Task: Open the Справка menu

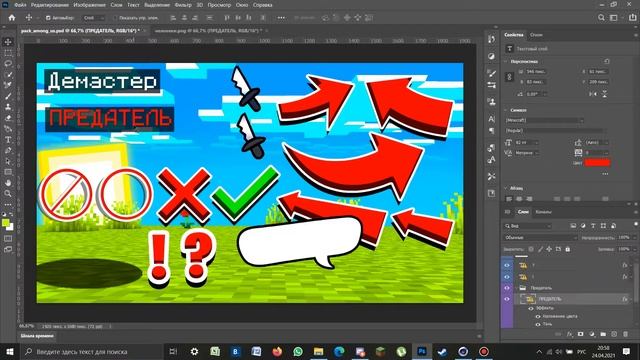Action: pyautogui.click(x=262, y=5)
